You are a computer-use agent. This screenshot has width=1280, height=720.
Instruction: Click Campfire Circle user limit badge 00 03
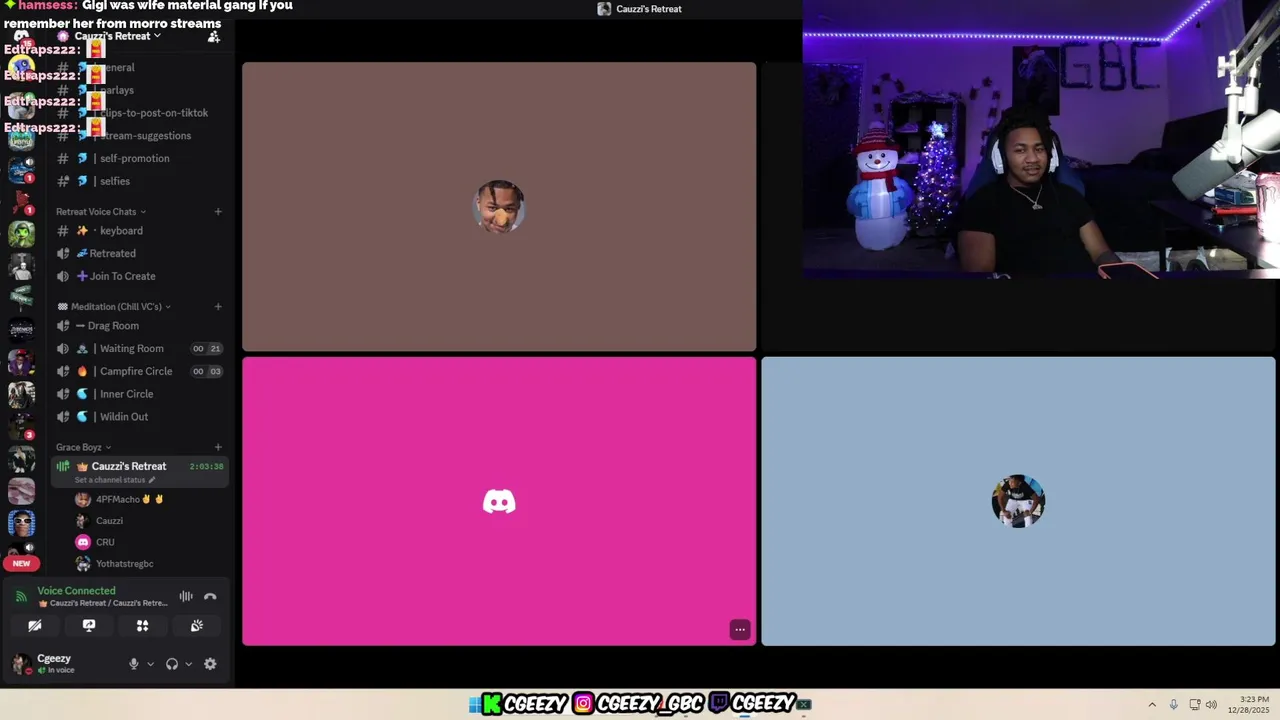tap(207, 371)
